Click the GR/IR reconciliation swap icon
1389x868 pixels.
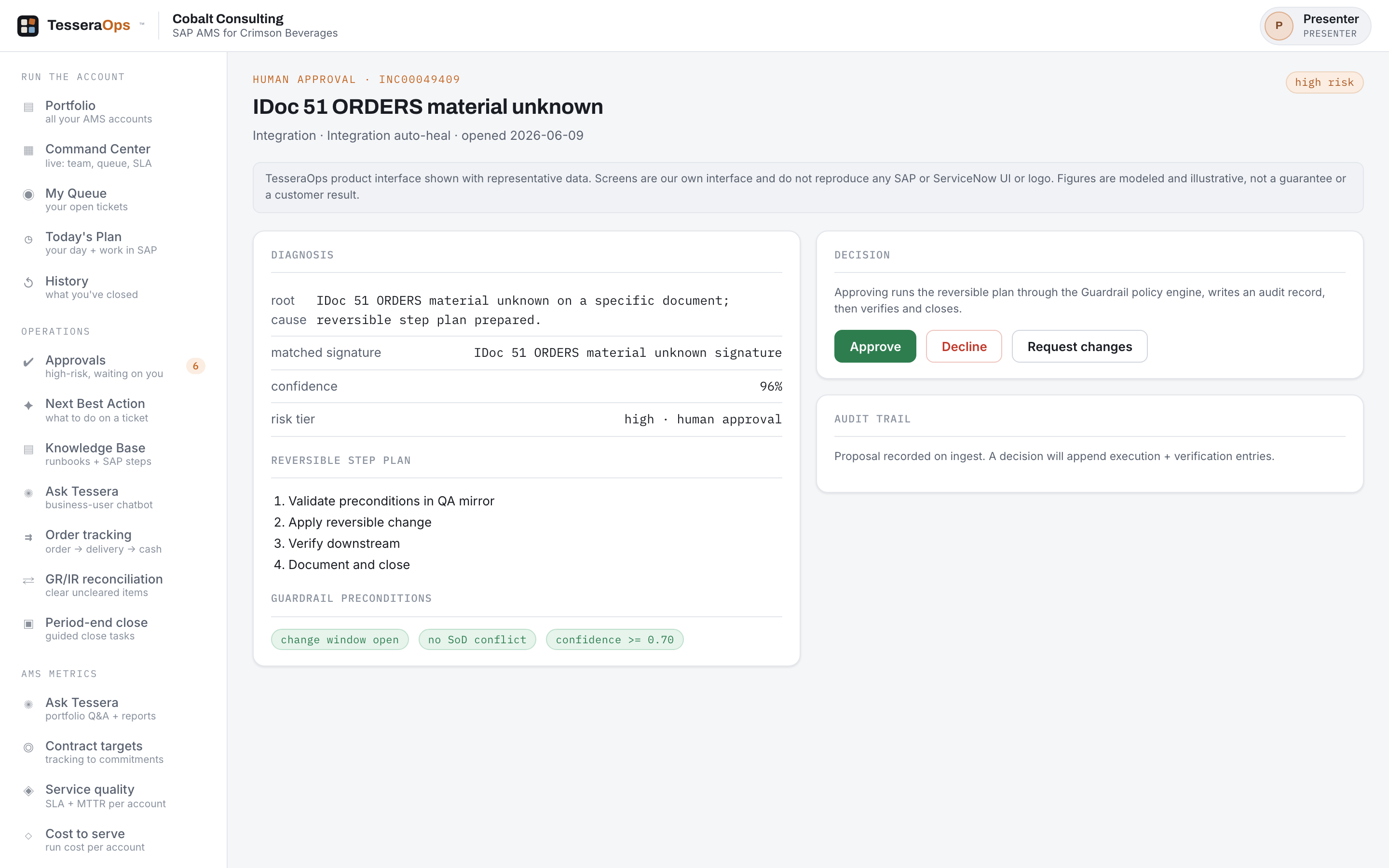pyautogui.click(x=28, y=581)
